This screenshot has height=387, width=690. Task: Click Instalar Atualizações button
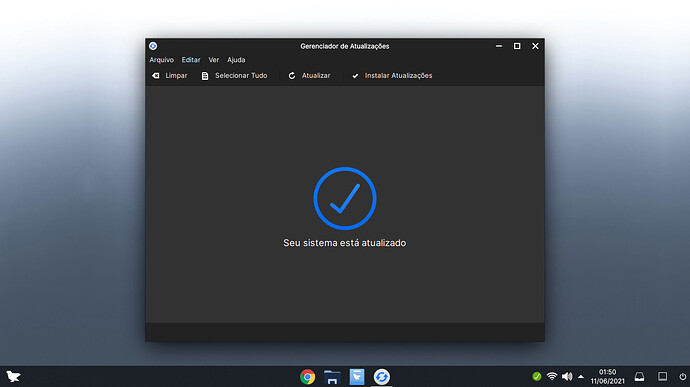pos(392,76)
